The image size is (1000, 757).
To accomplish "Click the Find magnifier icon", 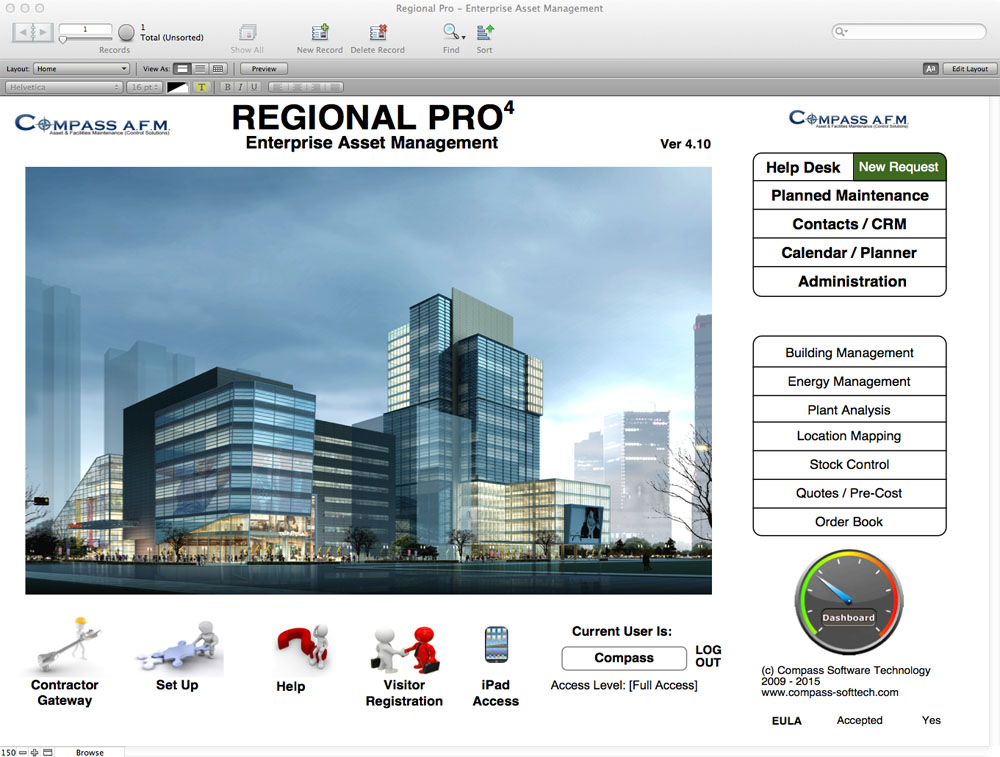I will [450, 31].
